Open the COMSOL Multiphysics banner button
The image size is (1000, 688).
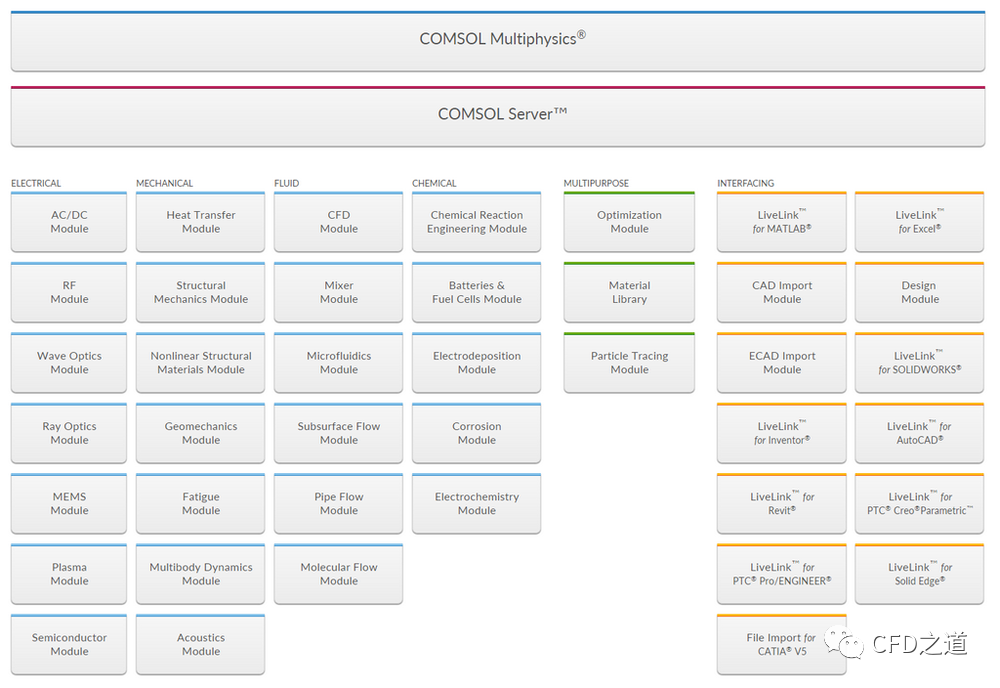pyautogui.click(x=502, y=40)
